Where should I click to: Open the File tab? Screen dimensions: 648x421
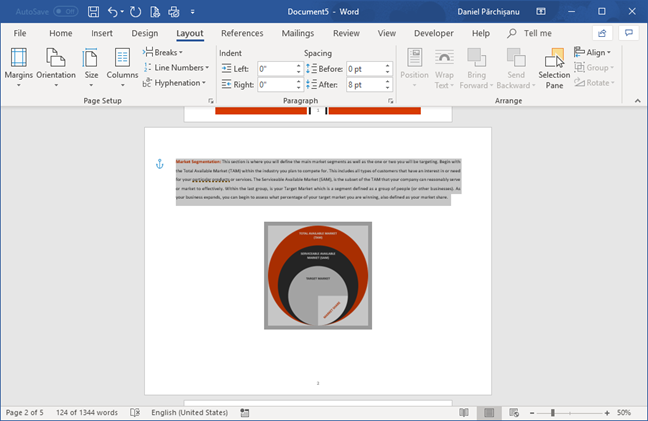20,33
